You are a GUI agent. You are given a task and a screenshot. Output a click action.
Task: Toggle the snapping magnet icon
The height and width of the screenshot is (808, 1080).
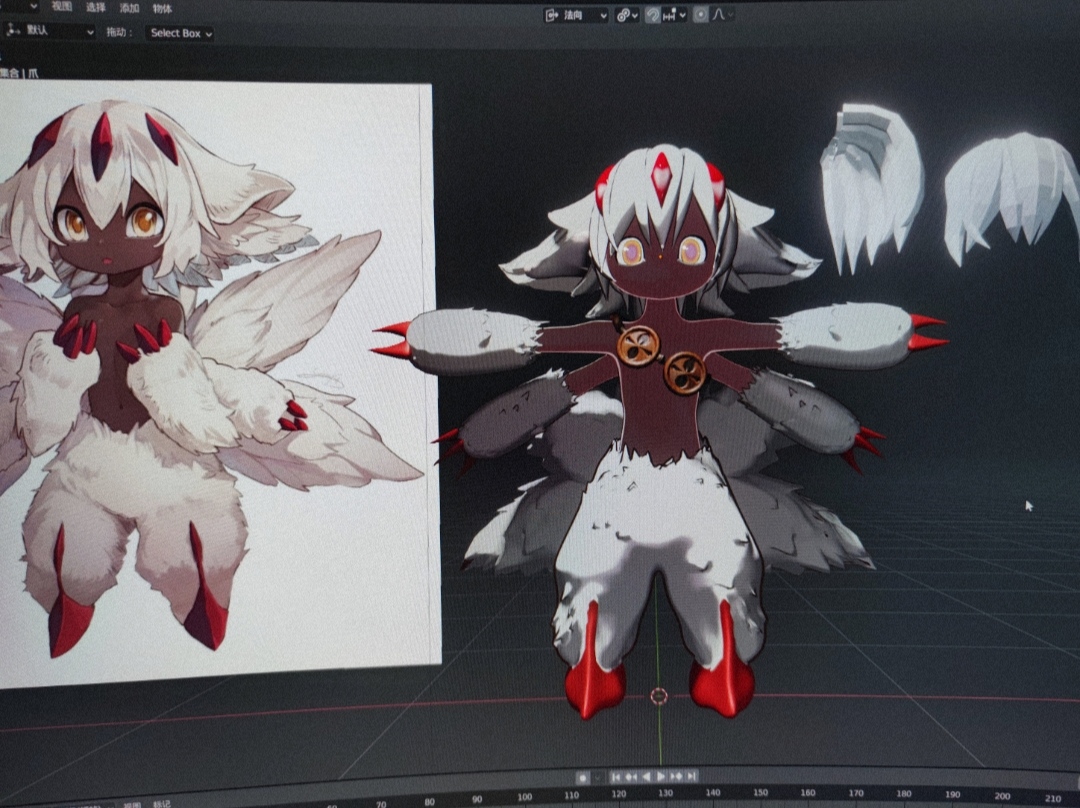click(653, 15)
